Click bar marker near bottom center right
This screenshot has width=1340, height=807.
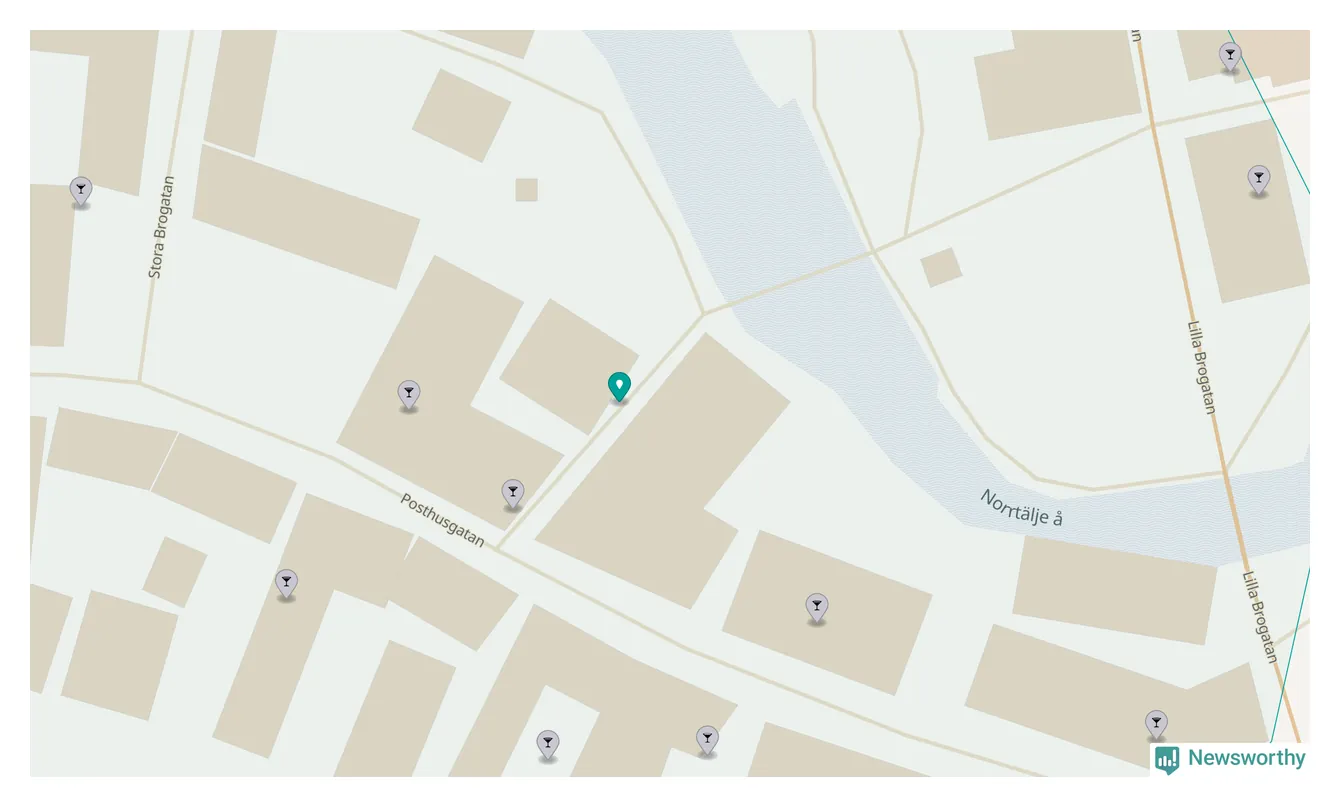click(x=707, y=741)
